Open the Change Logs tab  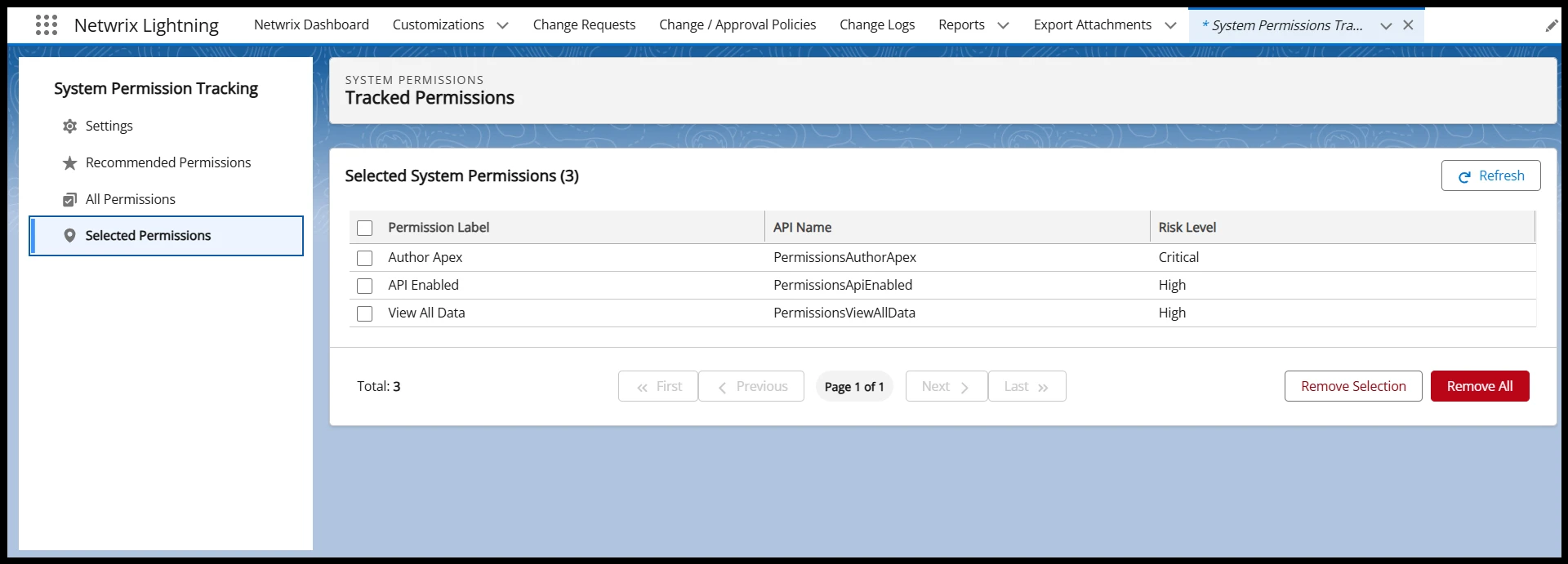(x=877, y=25)
